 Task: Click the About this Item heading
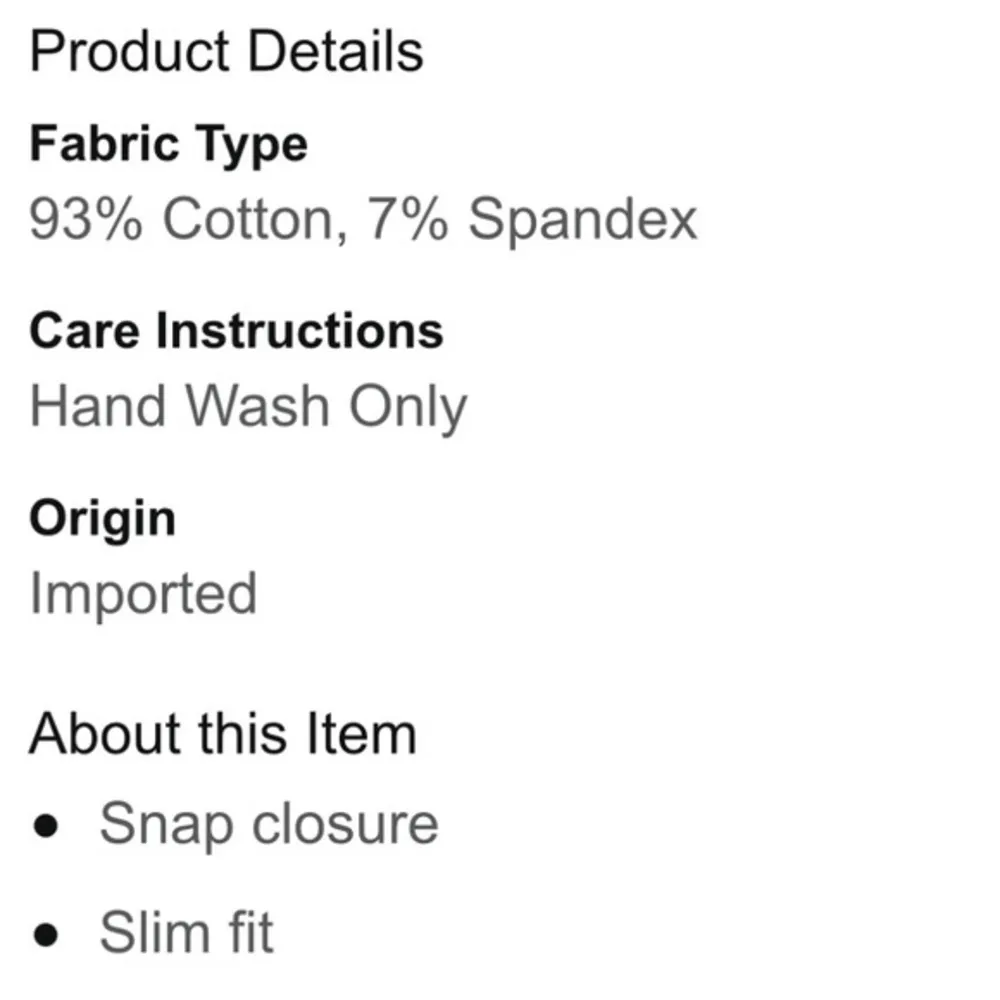click(x=222, y=733)
